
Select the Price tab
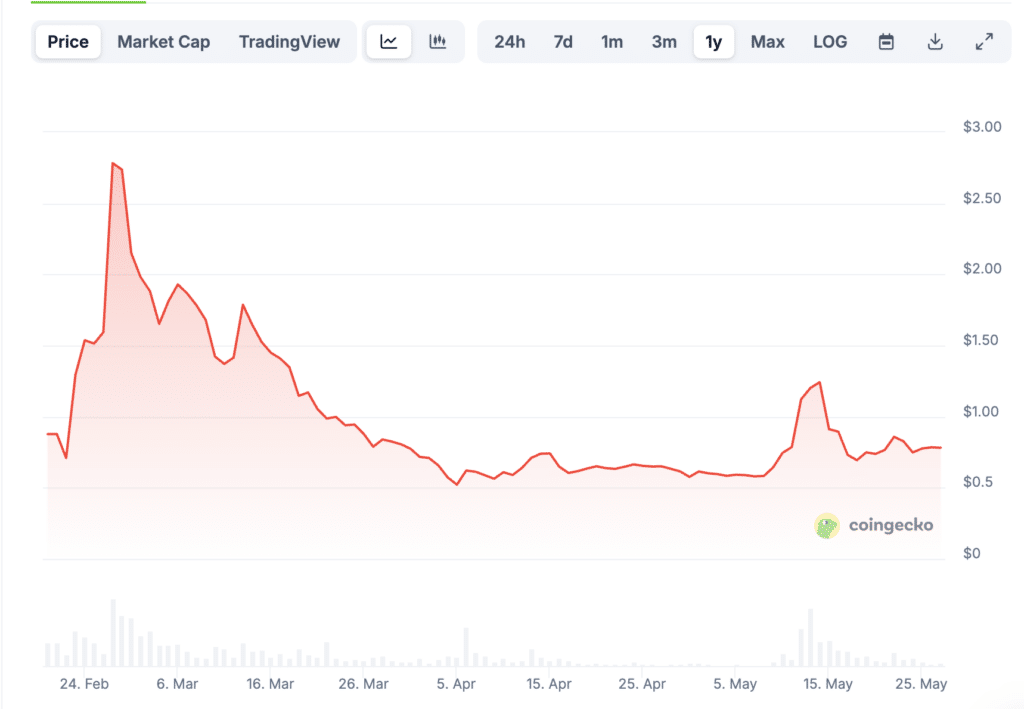pos(68,42)
